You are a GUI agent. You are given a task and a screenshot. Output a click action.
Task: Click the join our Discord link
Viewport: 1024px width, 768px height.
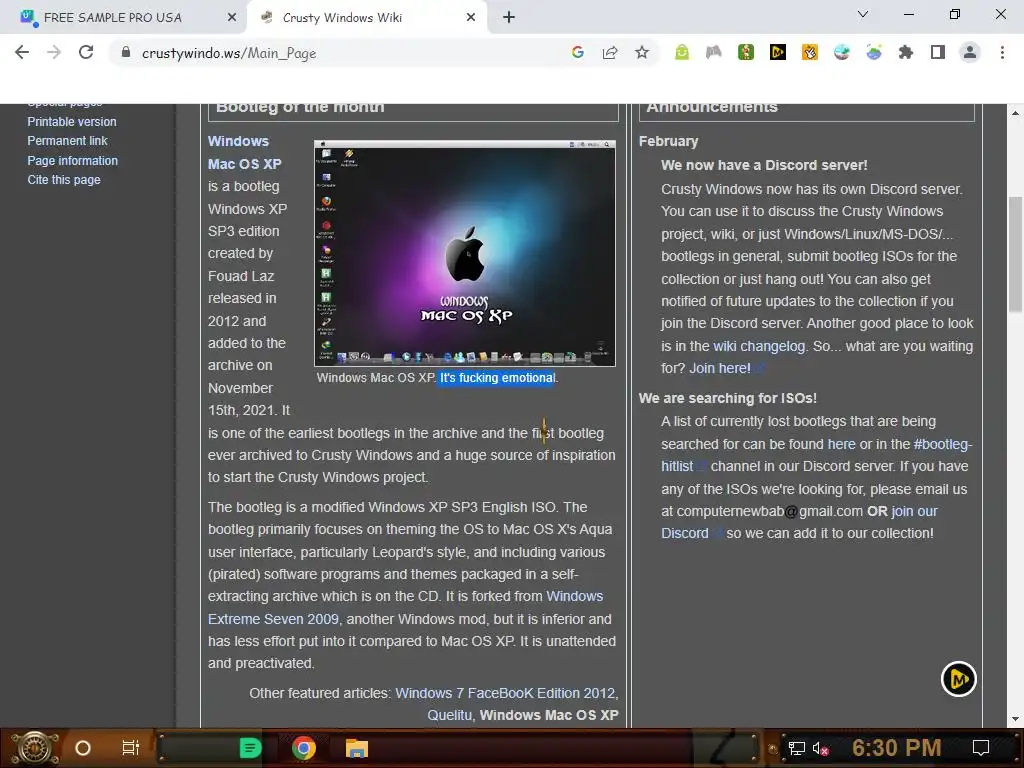coord(799,522)
